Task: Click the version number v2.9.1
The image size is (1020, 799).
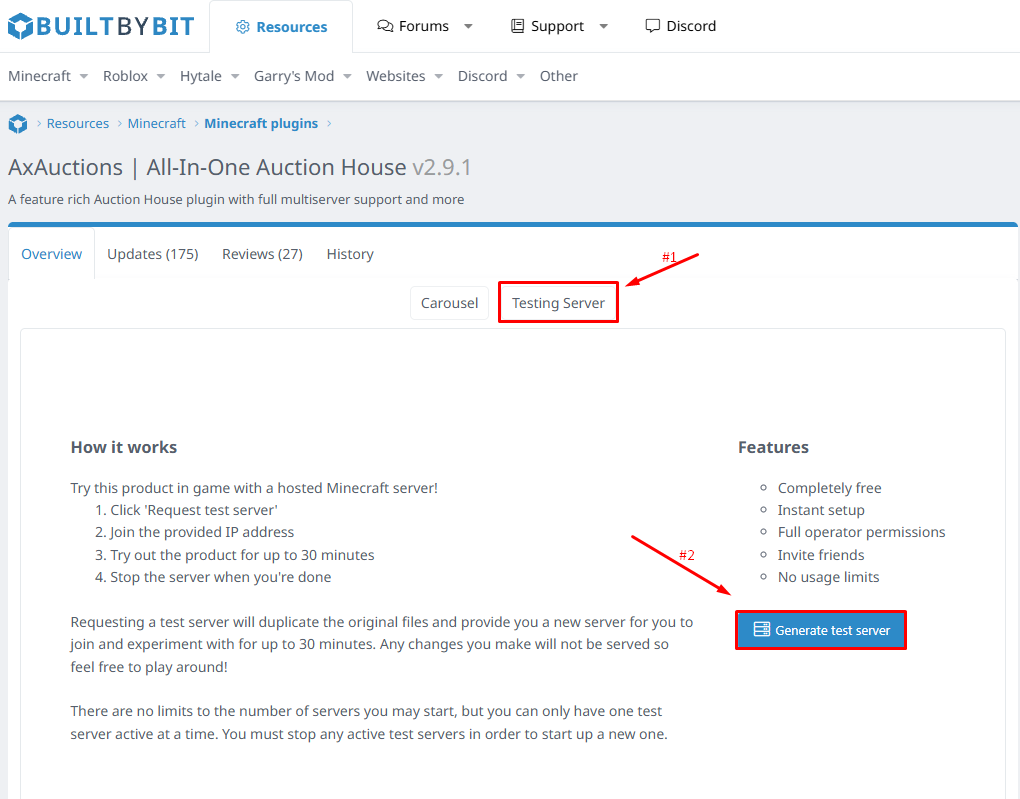Action: coord(442,168)
